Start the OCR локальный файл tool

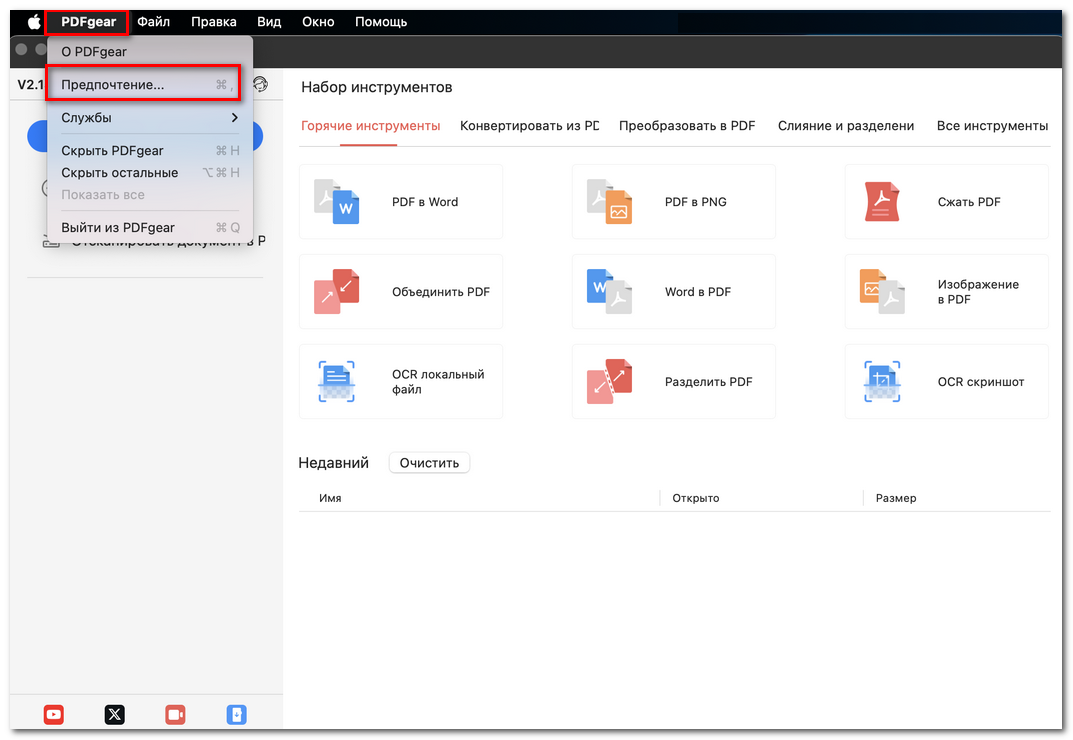click(x=400, y=382)
